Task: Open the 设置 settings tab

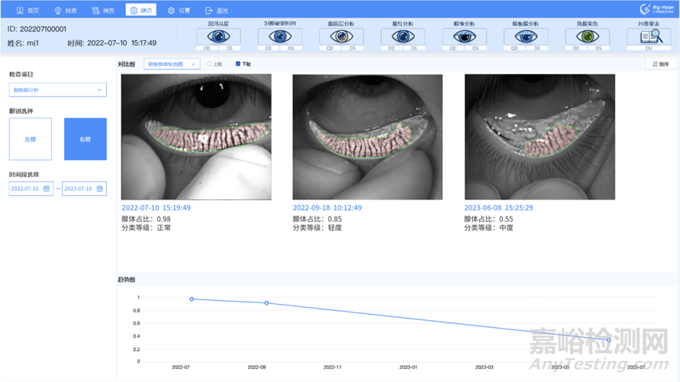Action: (179, 10)
